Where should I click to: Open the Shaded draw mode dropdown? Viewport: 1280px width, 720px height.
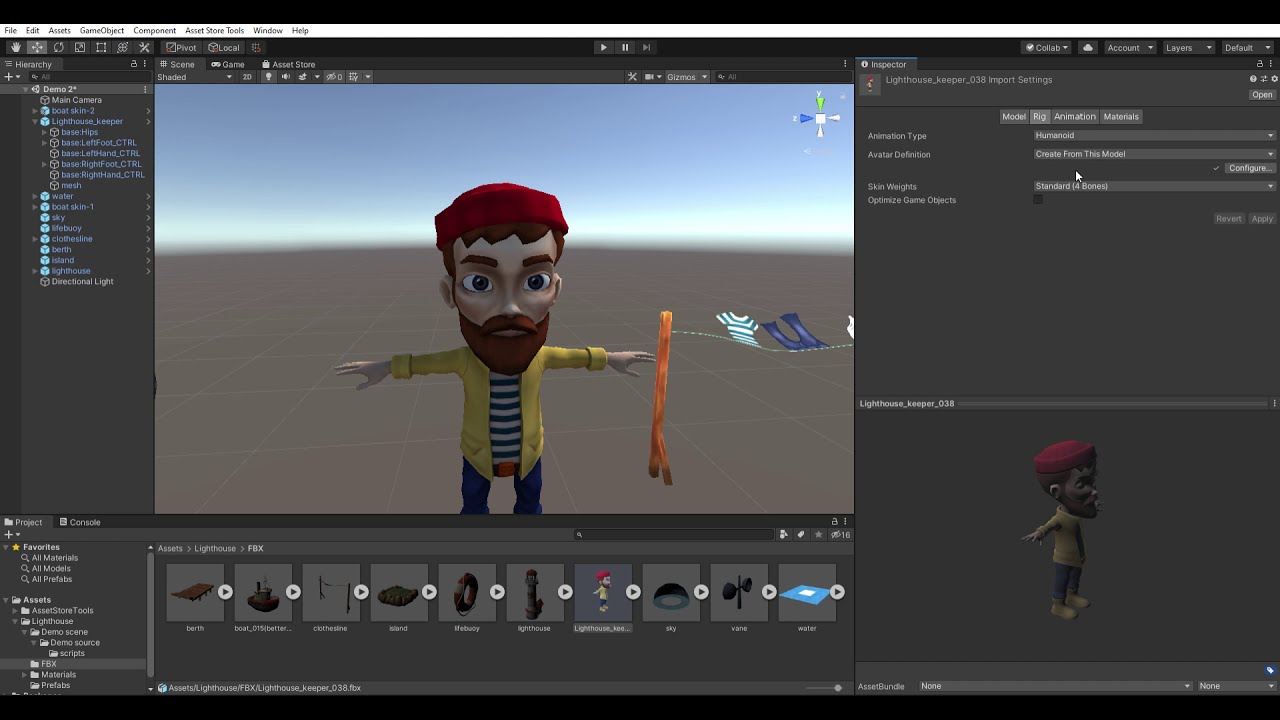coord(194,77)
